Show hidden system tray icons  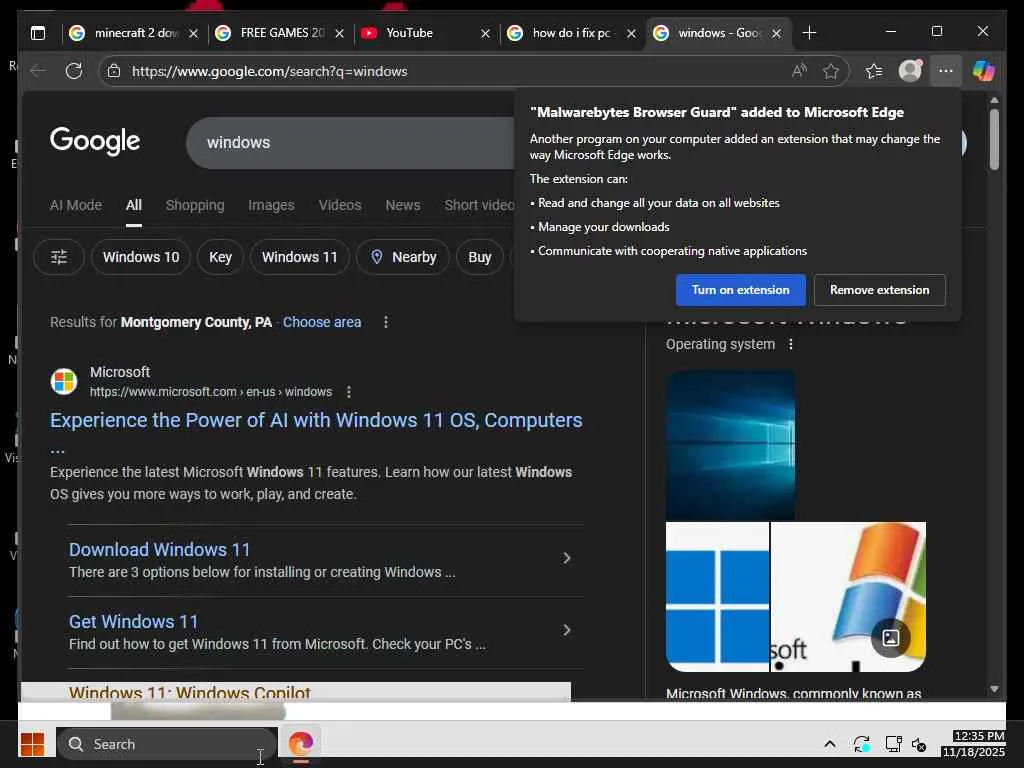(x=829, y=744)
